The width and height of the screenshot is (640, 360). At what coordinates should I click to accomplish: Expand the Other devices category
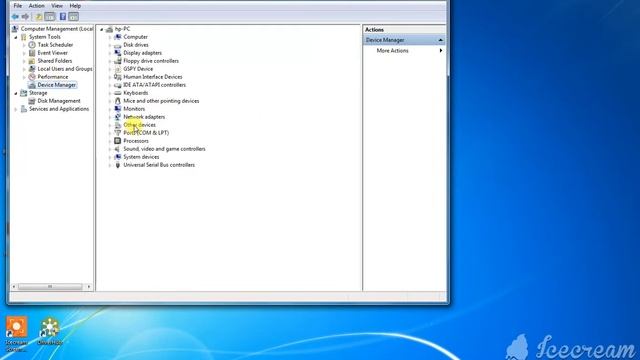click(x=110, y=125)
